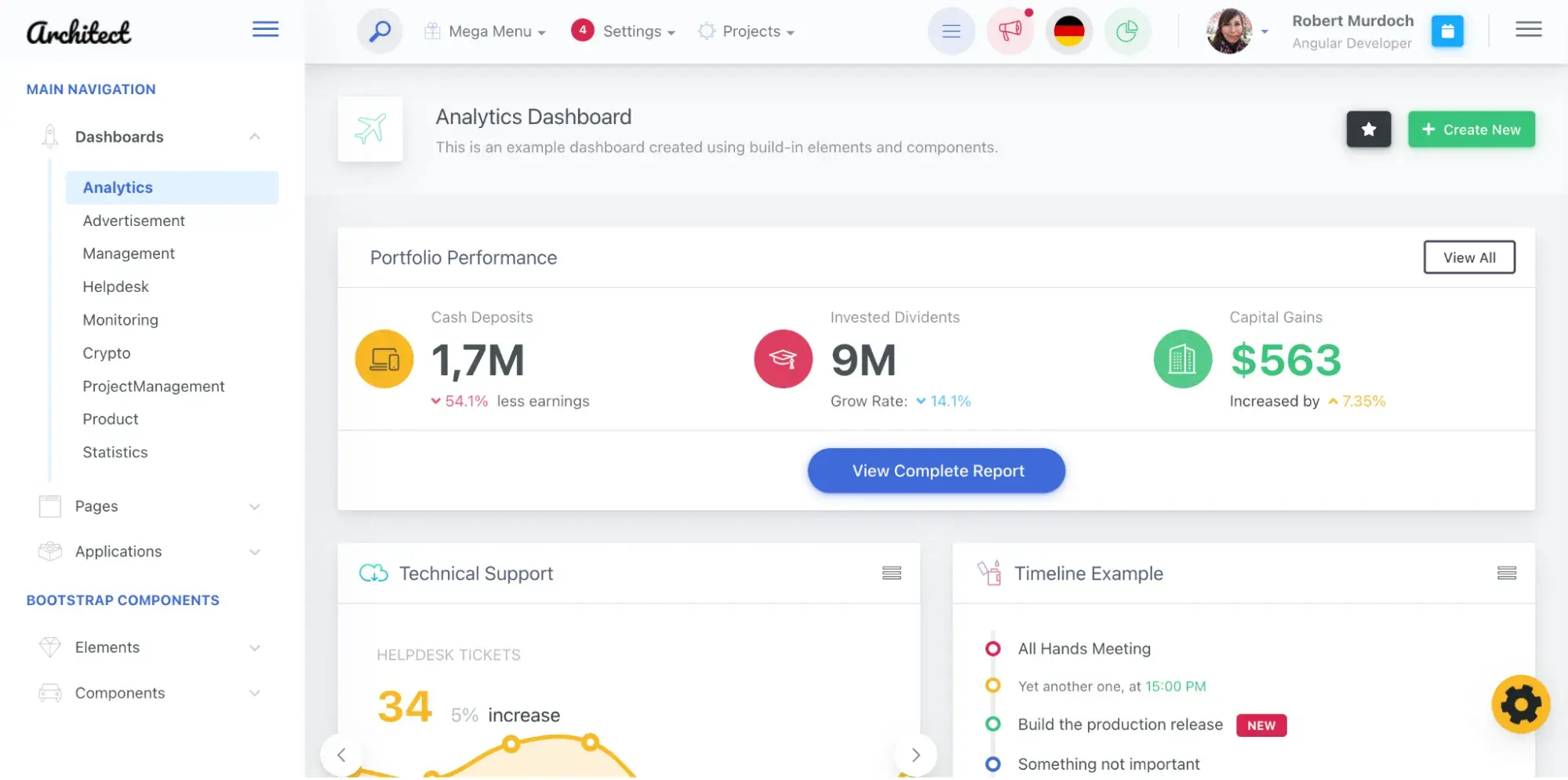Open the Technical Support card menu icon

click(891, 574)
